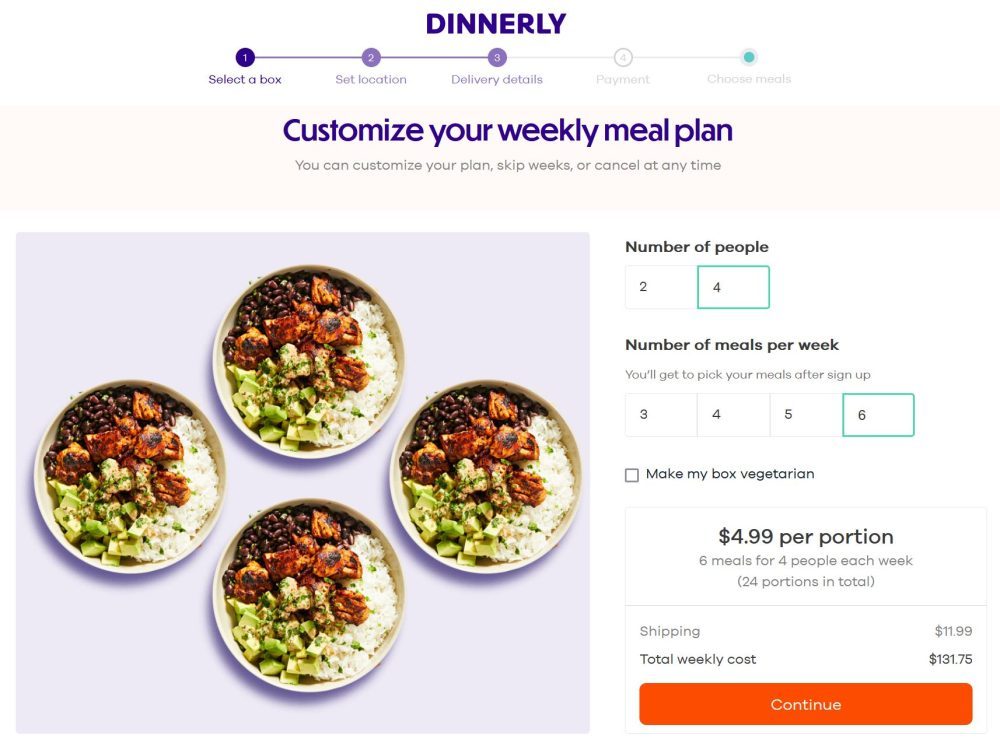The height and width of the screenshot is (753, 1000).
Task: Click the Choose meals step label
Action: coord(749,80)
